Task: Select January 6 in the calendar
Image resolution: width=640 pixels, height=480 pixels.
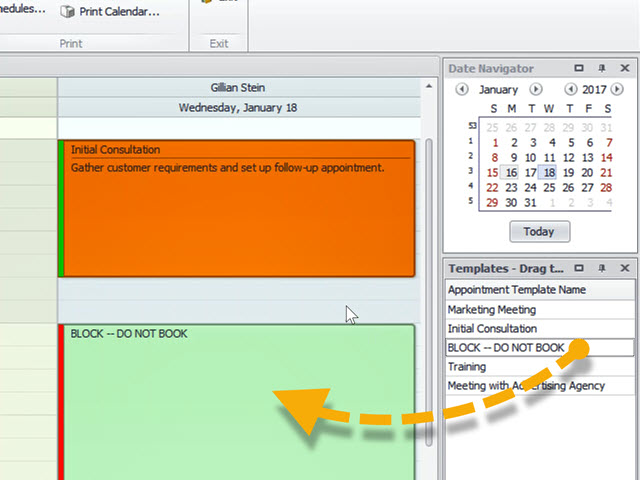Action: [590, 143]
